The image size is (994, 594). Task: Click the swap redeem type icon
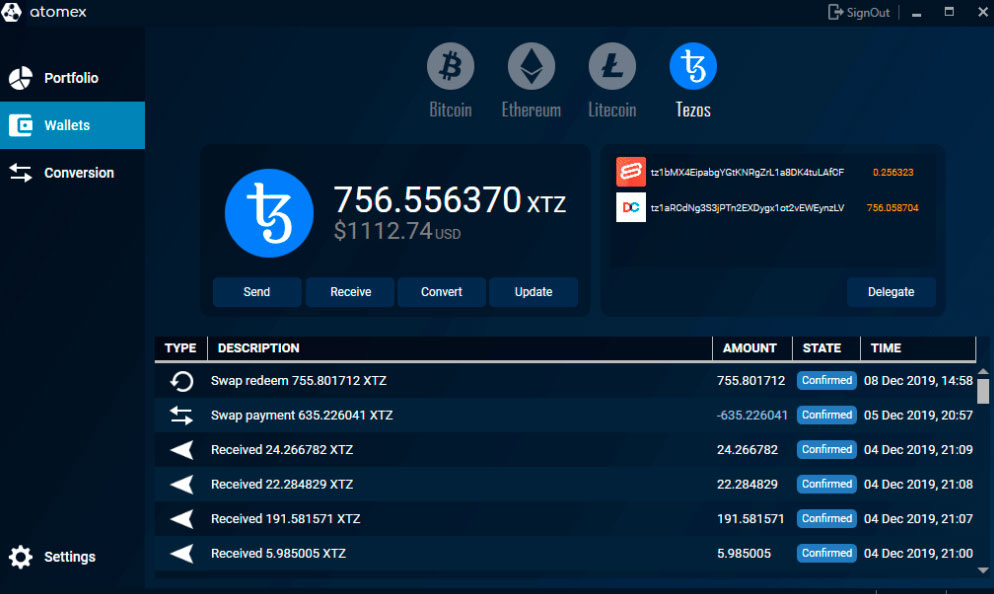(181, 381)
